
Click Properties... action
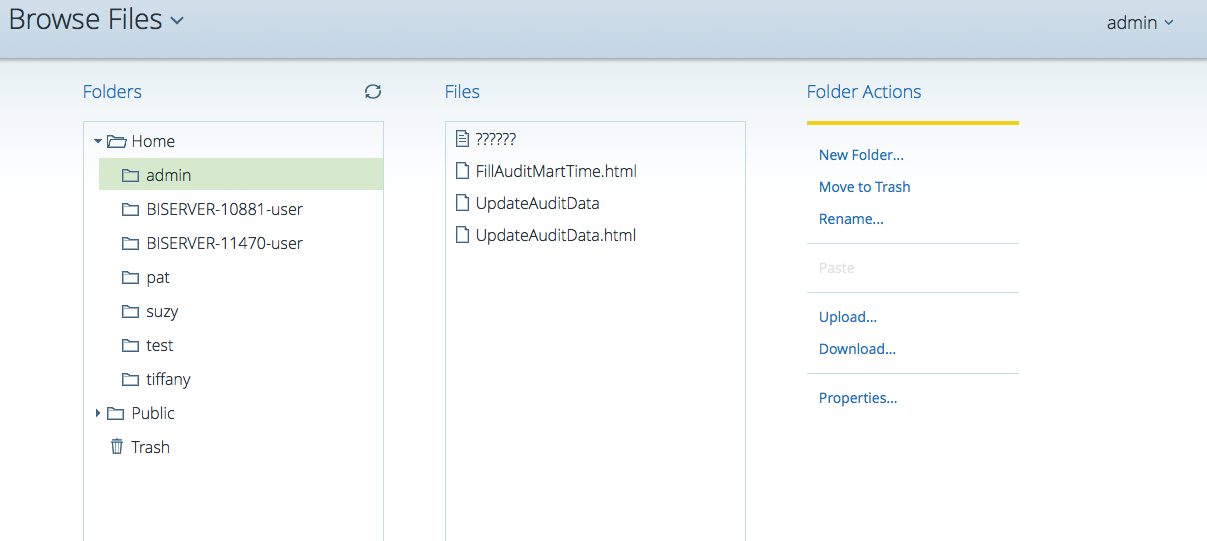click(x=858, y=398)
